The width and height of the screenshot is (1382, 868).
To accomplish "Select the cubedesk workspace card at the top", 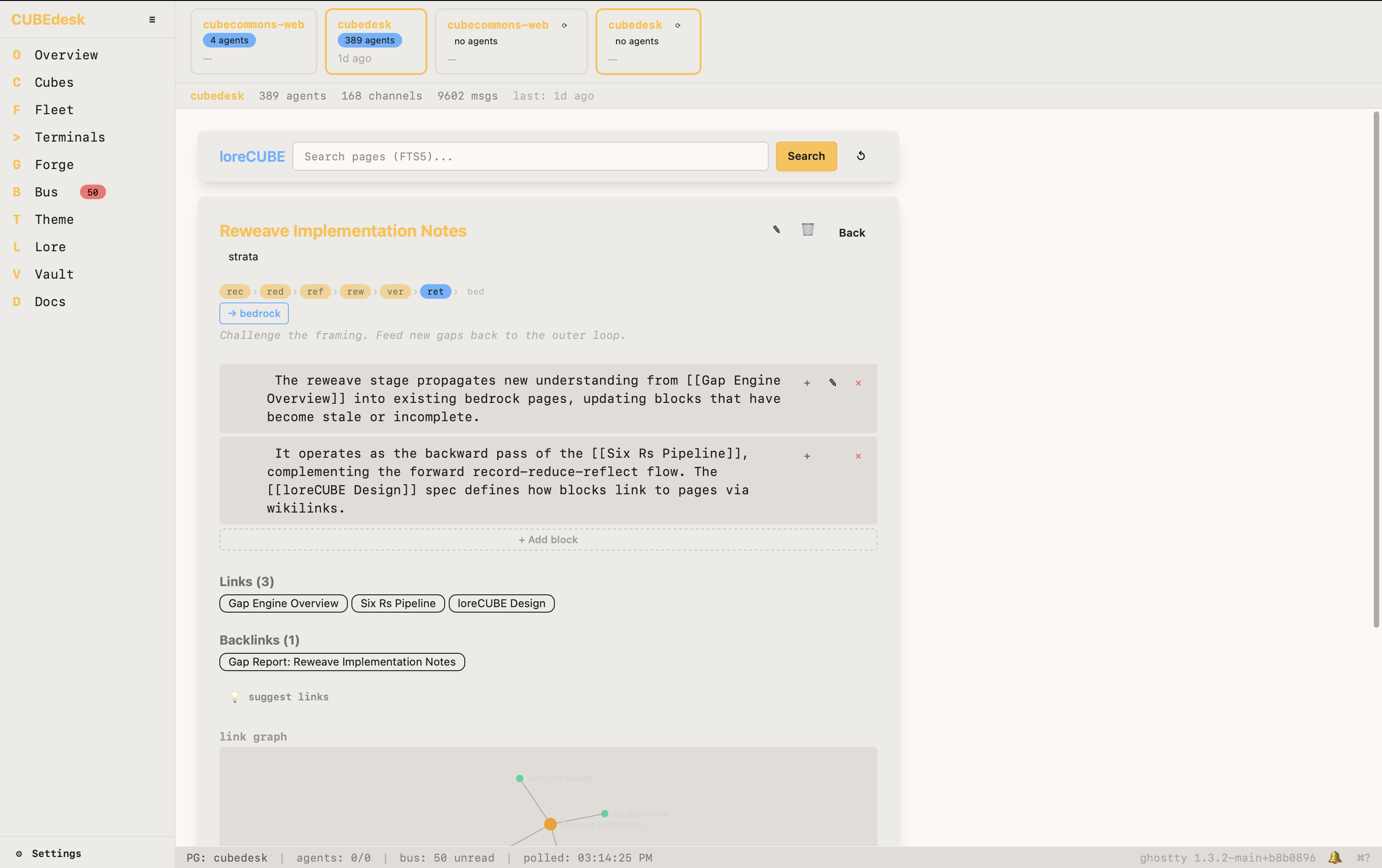I will (x=376, y=41).
